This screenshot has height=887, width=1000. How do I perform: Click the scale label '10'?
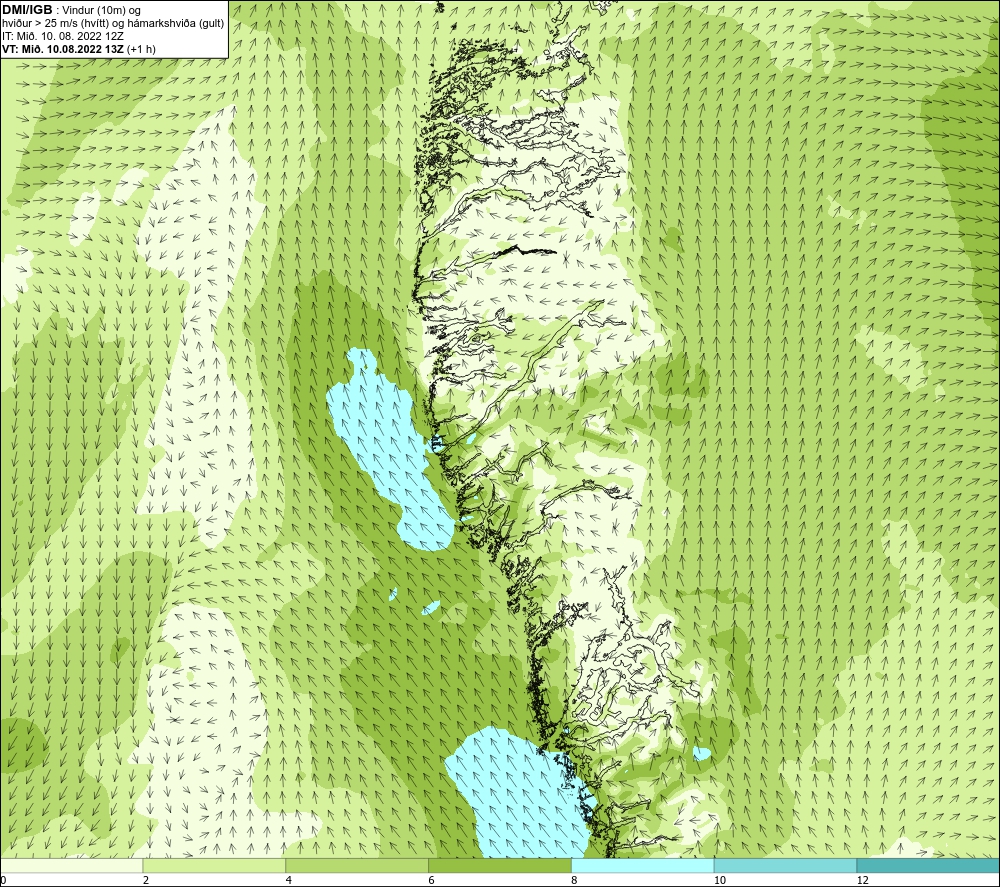(x=720, y=880)
